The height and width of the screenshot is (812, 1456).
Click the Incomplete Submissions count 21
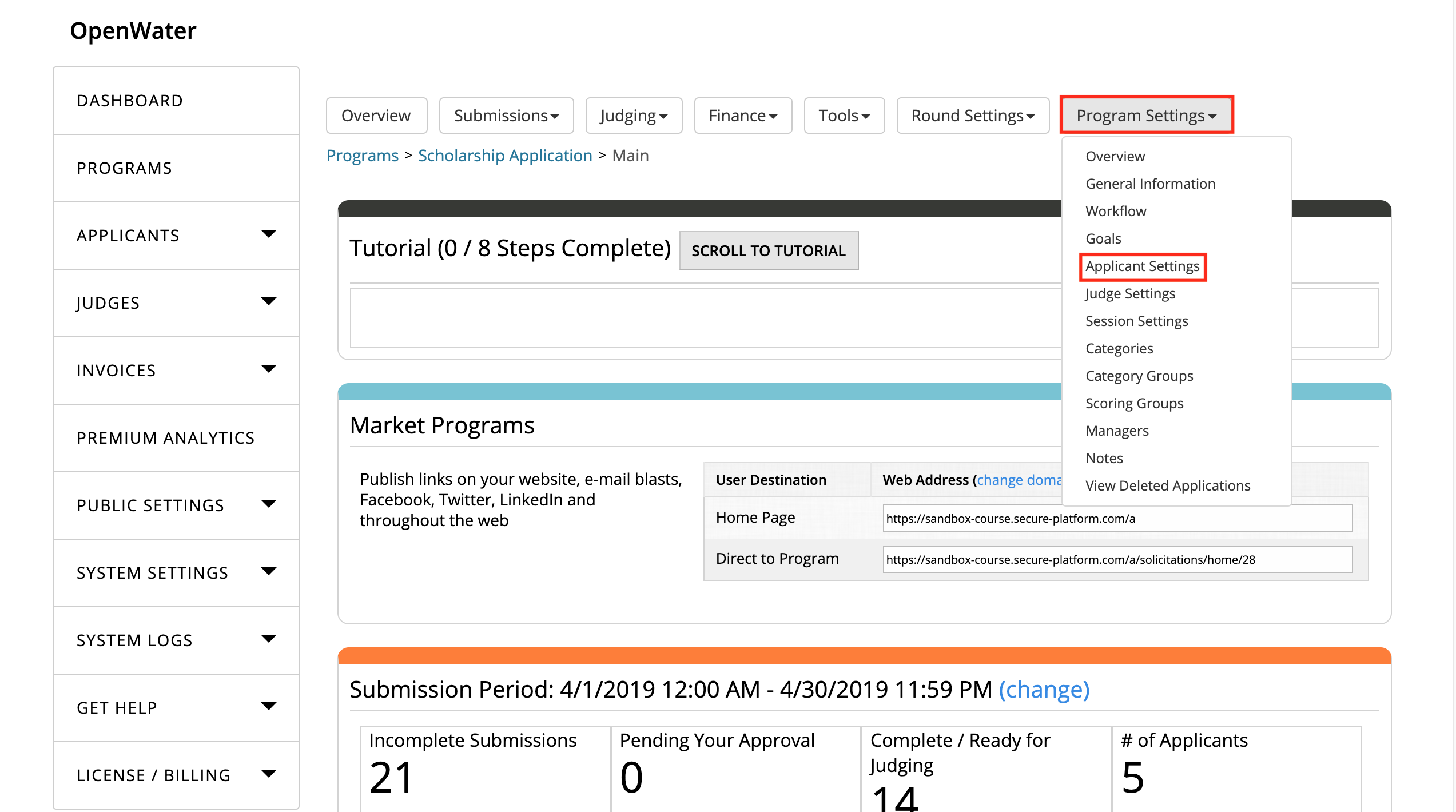392,778
